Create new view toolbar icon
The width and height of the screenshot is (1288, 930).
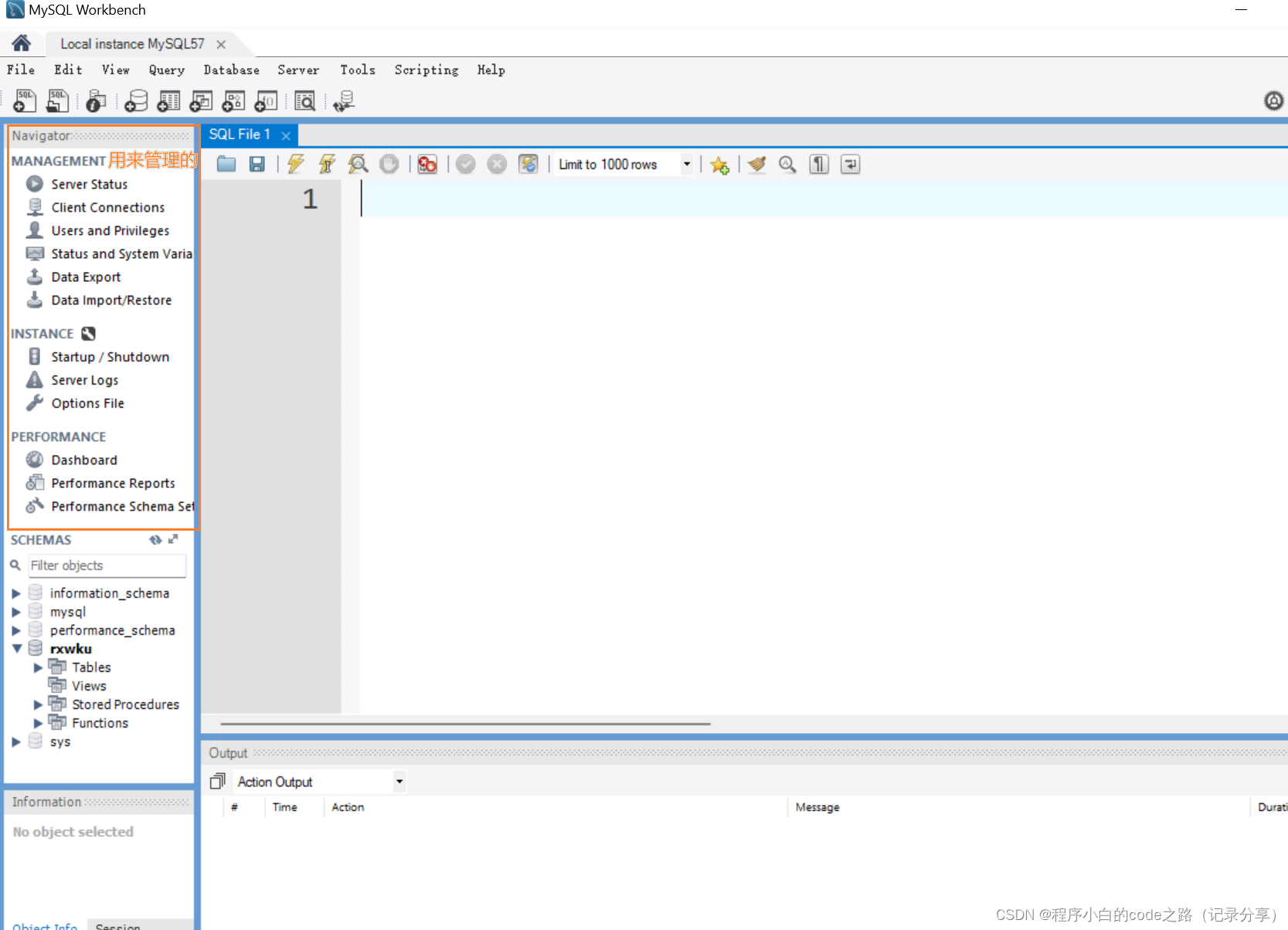[201, 100]
